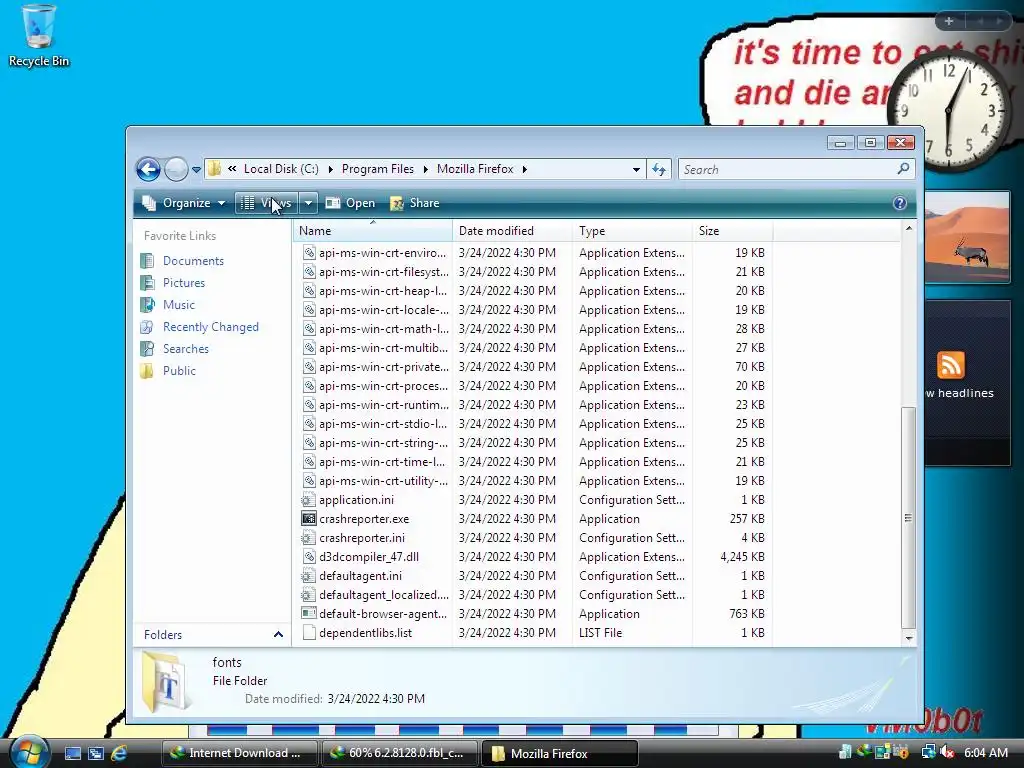Image resolution: width=1024 pixels, height=768 pixels.
Task: Expand the Folders pane chevron
Action: 278,635
